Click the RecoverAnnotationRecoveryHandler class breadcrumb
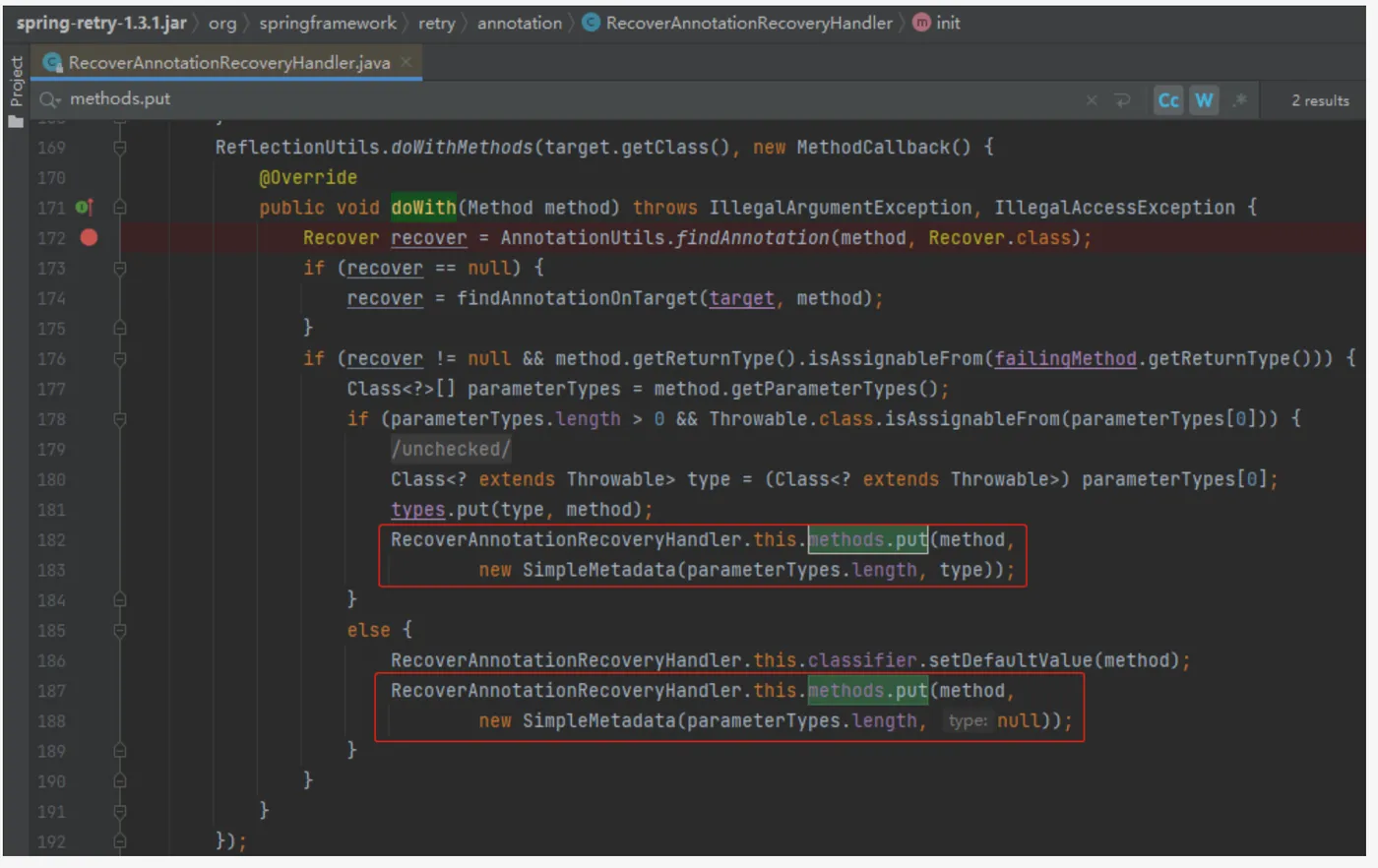 (737, 23)
